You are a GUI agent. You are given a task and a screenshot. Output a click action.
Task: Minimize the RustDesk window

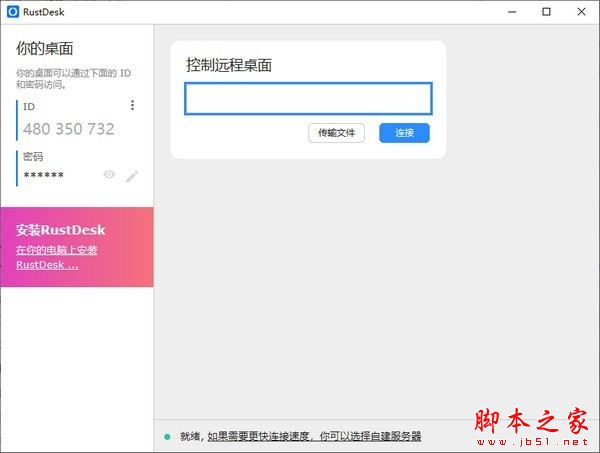pos(512,12)
